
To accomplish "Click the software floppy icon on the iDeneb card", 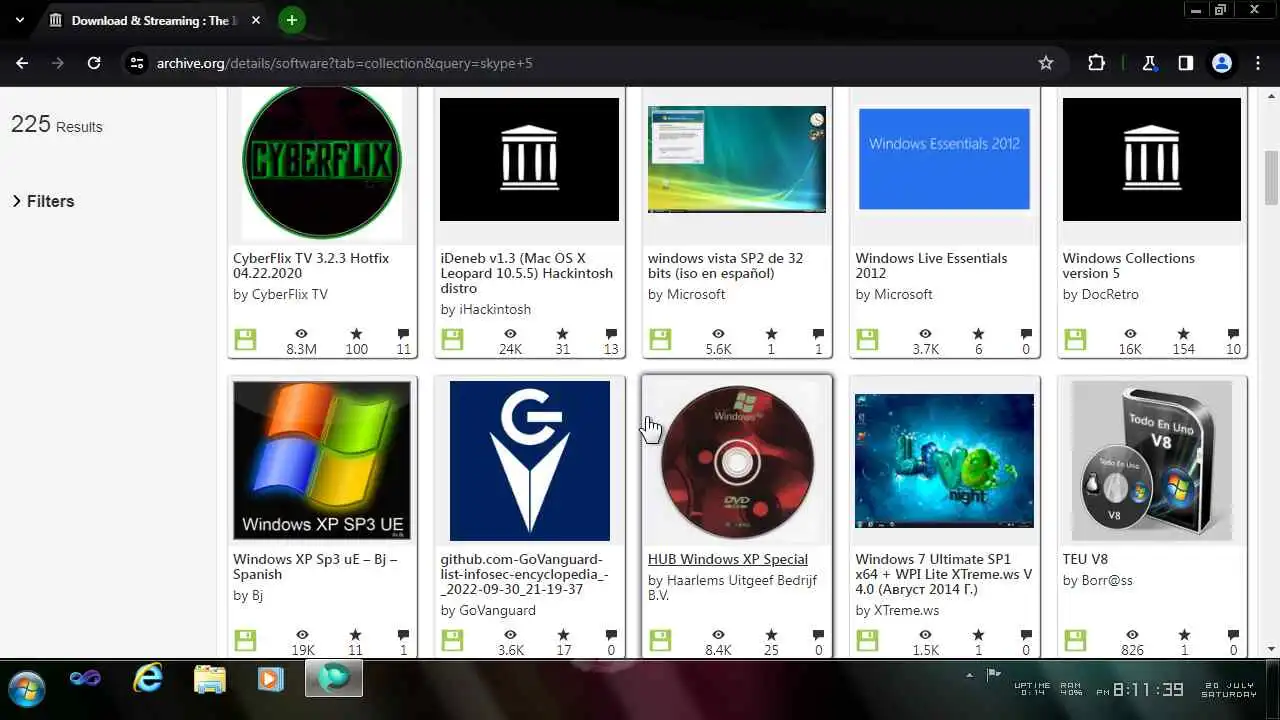I will pyautogui.click(x=452, y=340).
